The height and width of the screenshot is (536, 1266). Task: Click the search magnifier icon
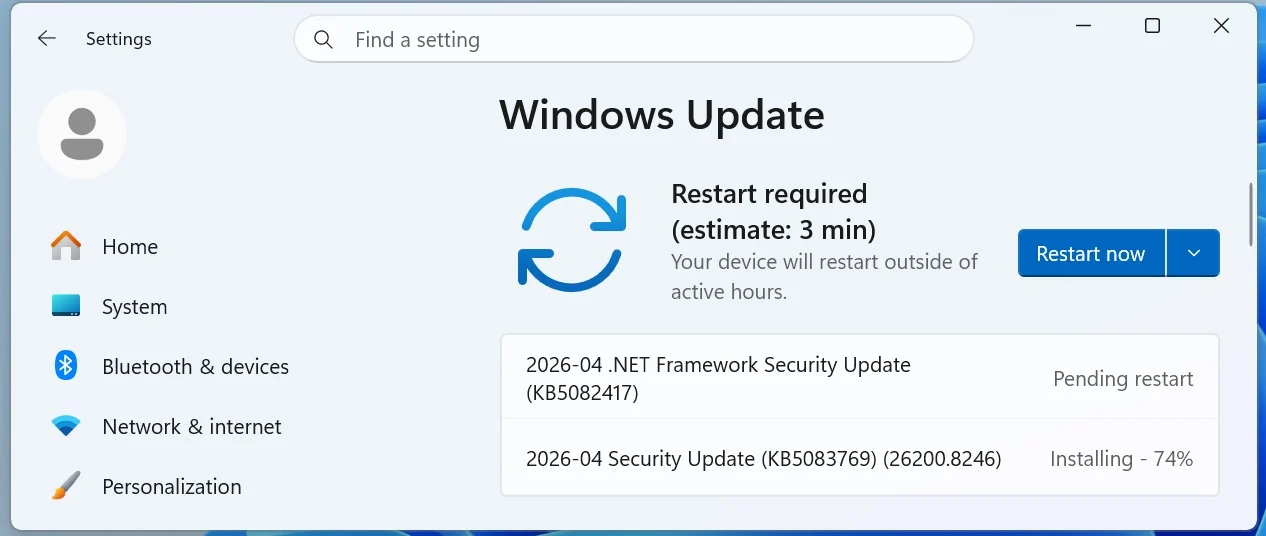click(x=323, y=39)
